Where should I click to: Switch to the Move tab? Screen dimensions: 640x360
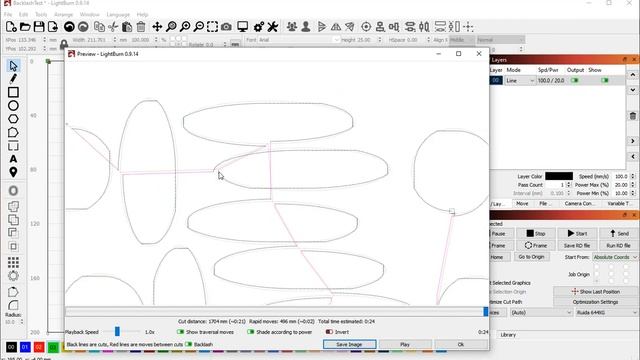[x=522, y=203]
